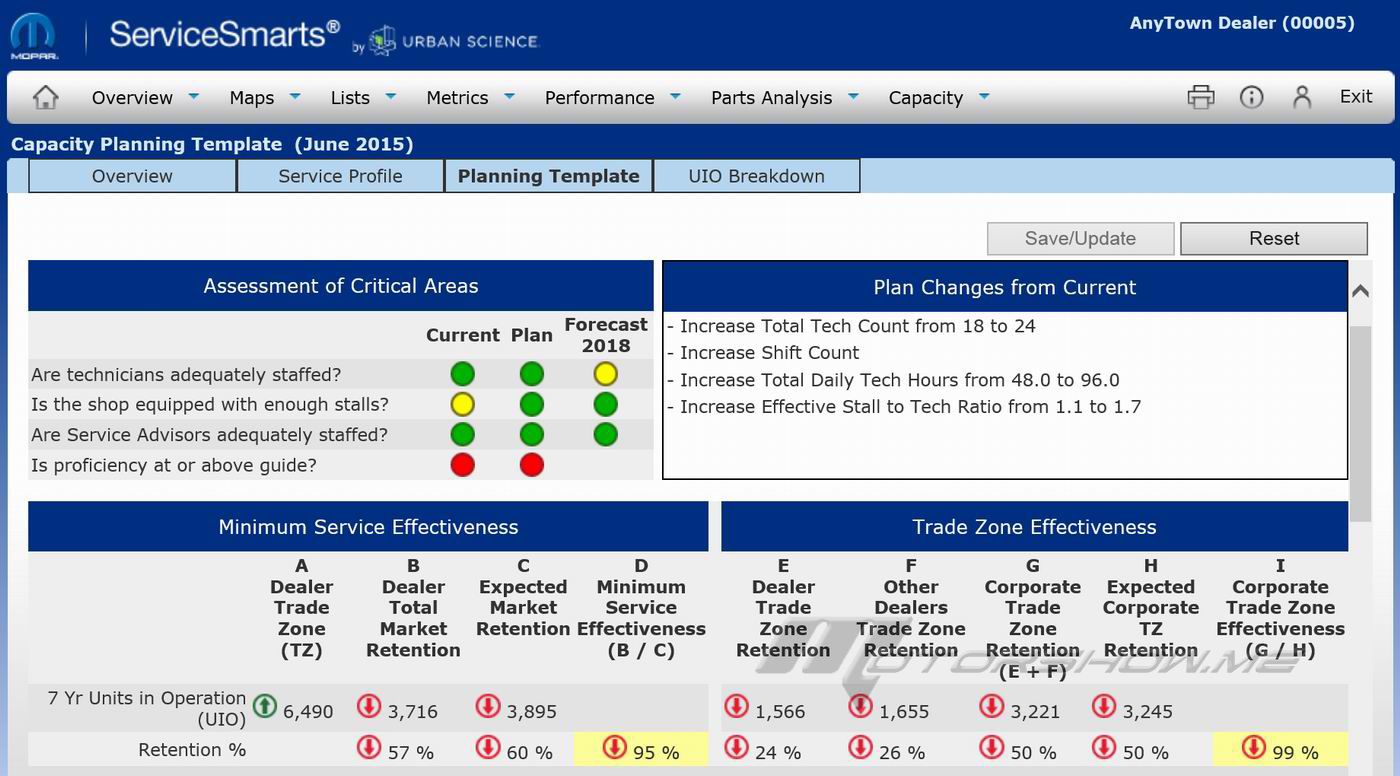Click Forecast 2018 yellow indicator for technicians
The width and height of the screenshot is (1400, 776).
point(605,374)
